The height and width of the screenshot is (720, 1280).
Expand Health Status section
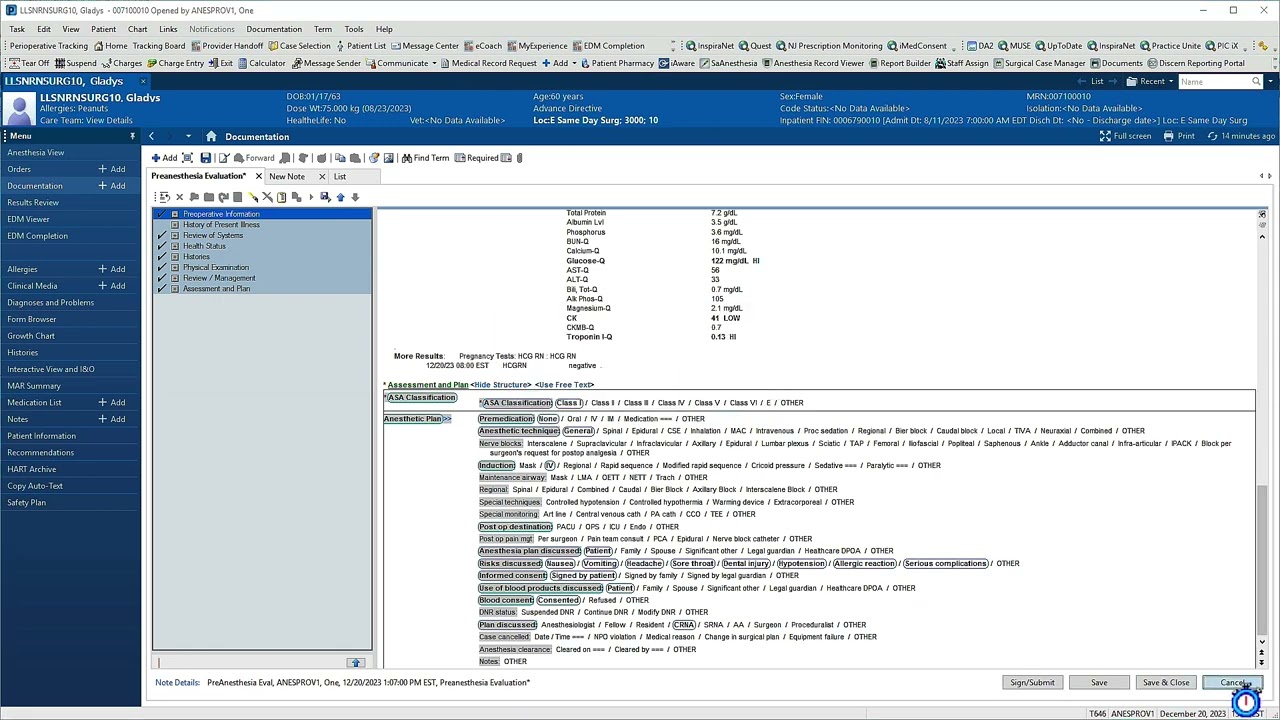click(x=175, y=246)
